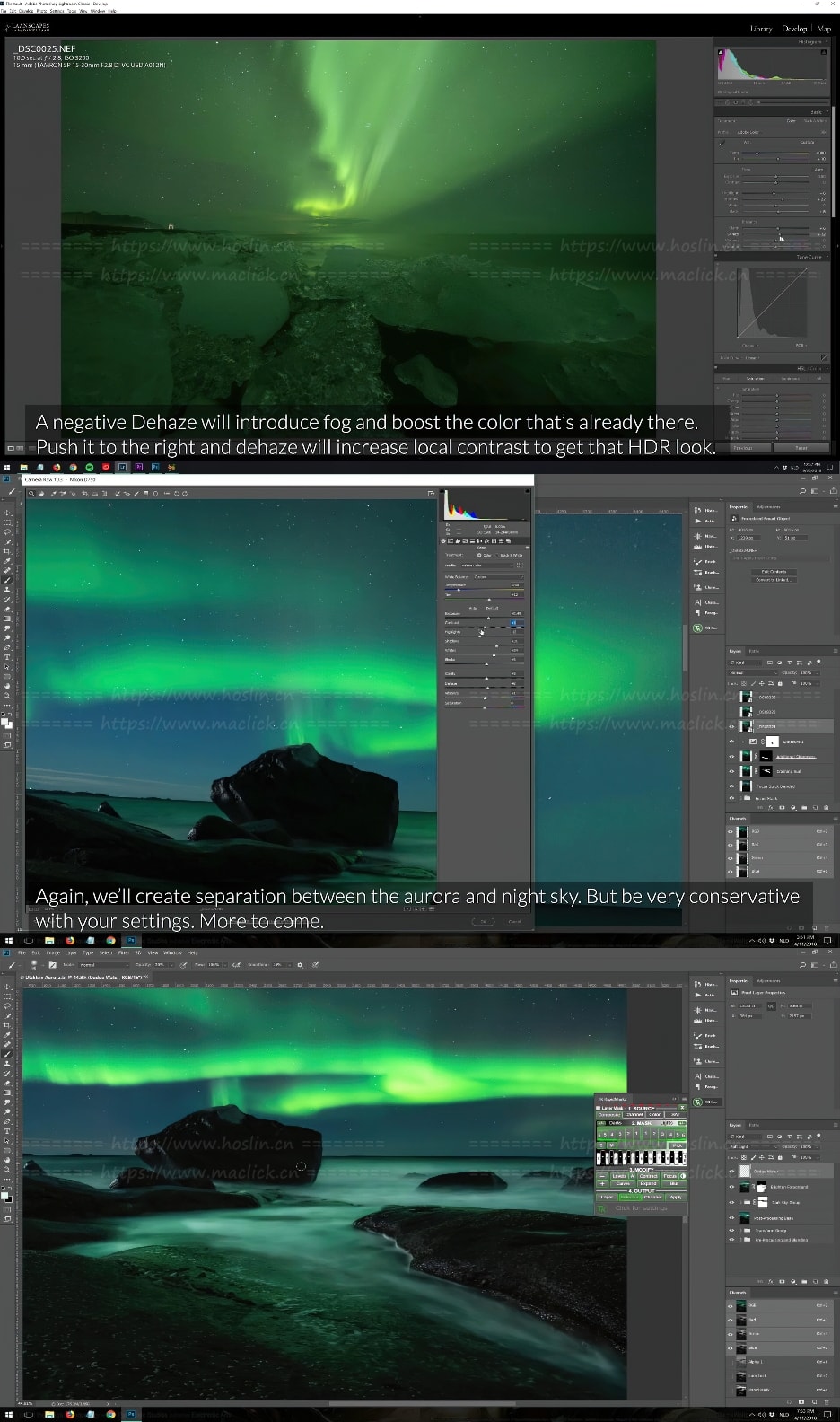The width and height of the screenshot is (840, 1422).
Task: Select the Zoom tool in bottom Photoshop toolbar
Action: coord(8,1169)
